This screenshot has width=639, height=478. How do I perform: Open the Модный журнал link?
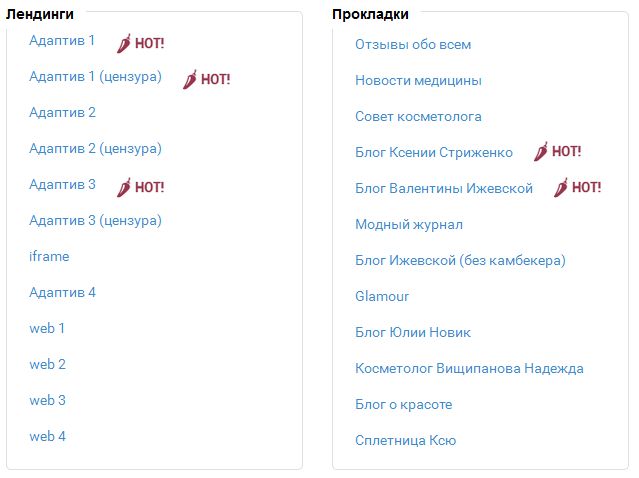[x=409, y=225]
